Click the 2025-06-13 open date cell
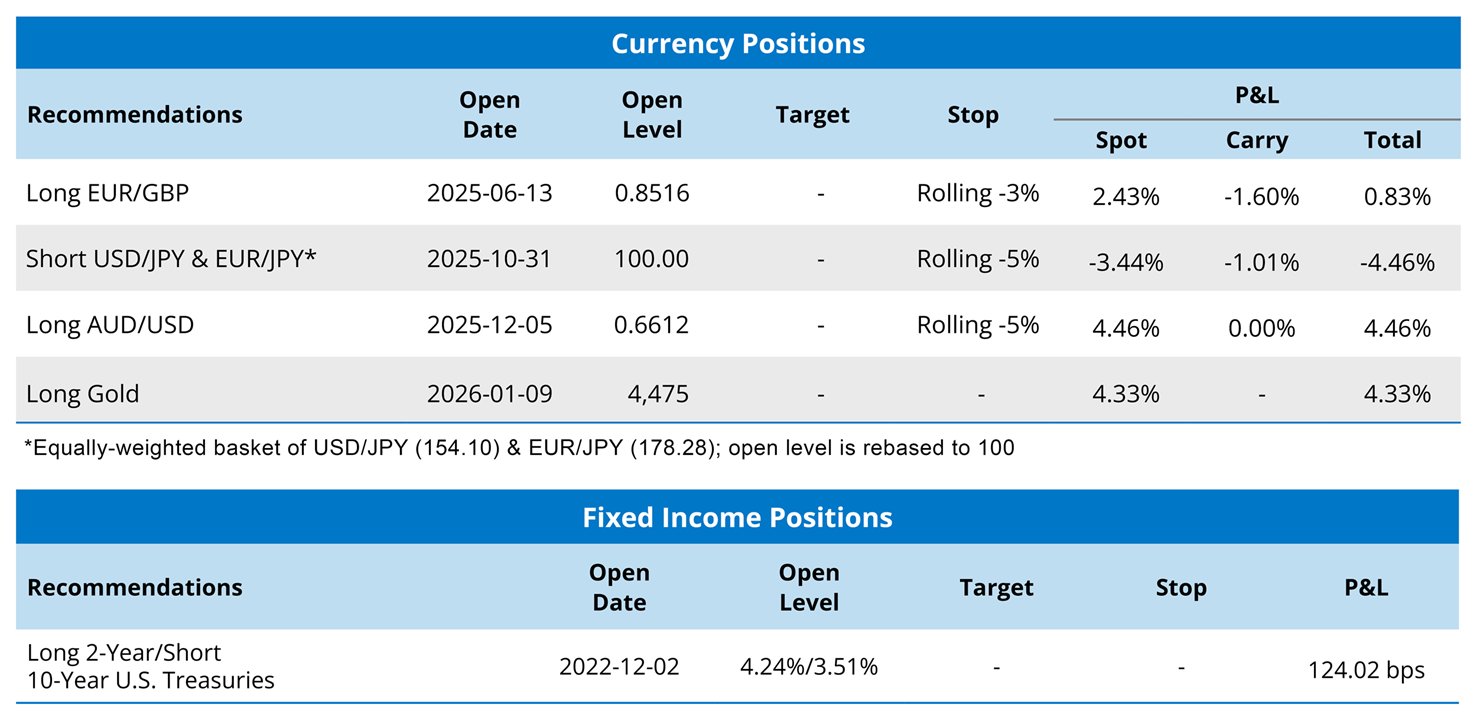 tap(489, 193)
